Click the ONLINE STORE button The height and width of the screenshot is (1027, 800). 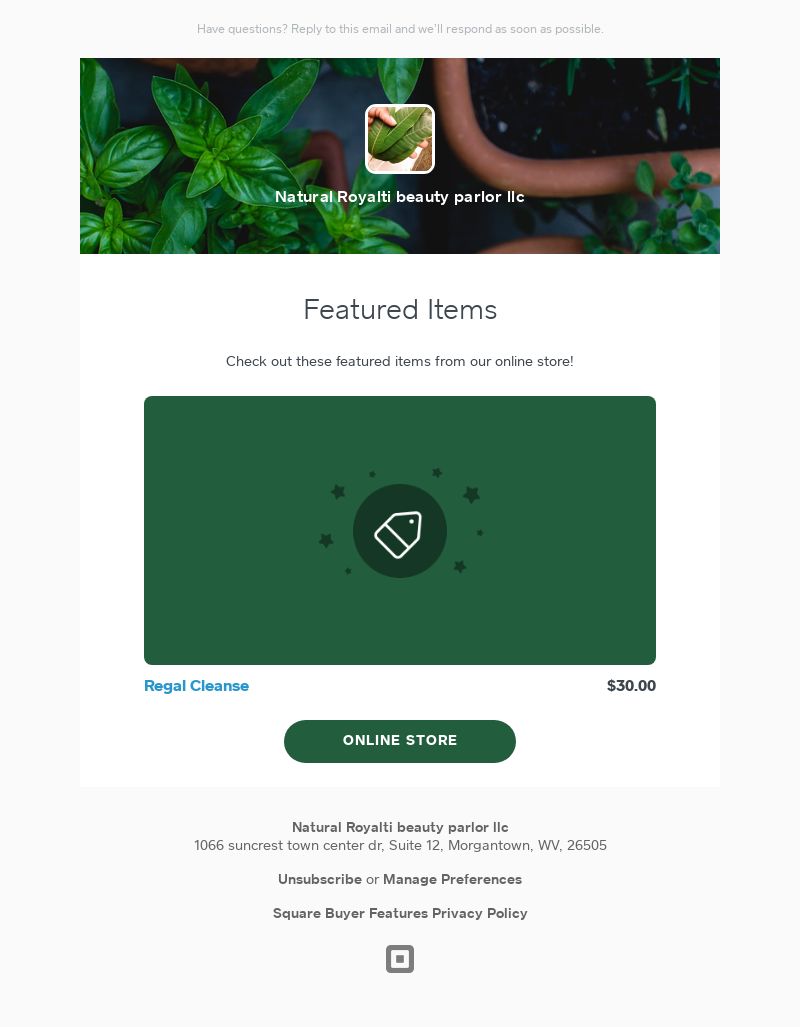(x=400, y=741)
